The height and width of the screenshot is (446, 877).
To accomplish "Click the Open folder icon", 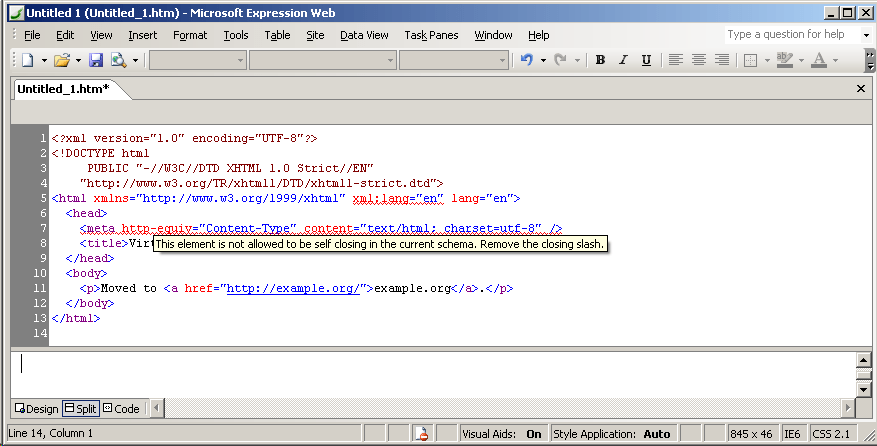I will pos(62,60).
